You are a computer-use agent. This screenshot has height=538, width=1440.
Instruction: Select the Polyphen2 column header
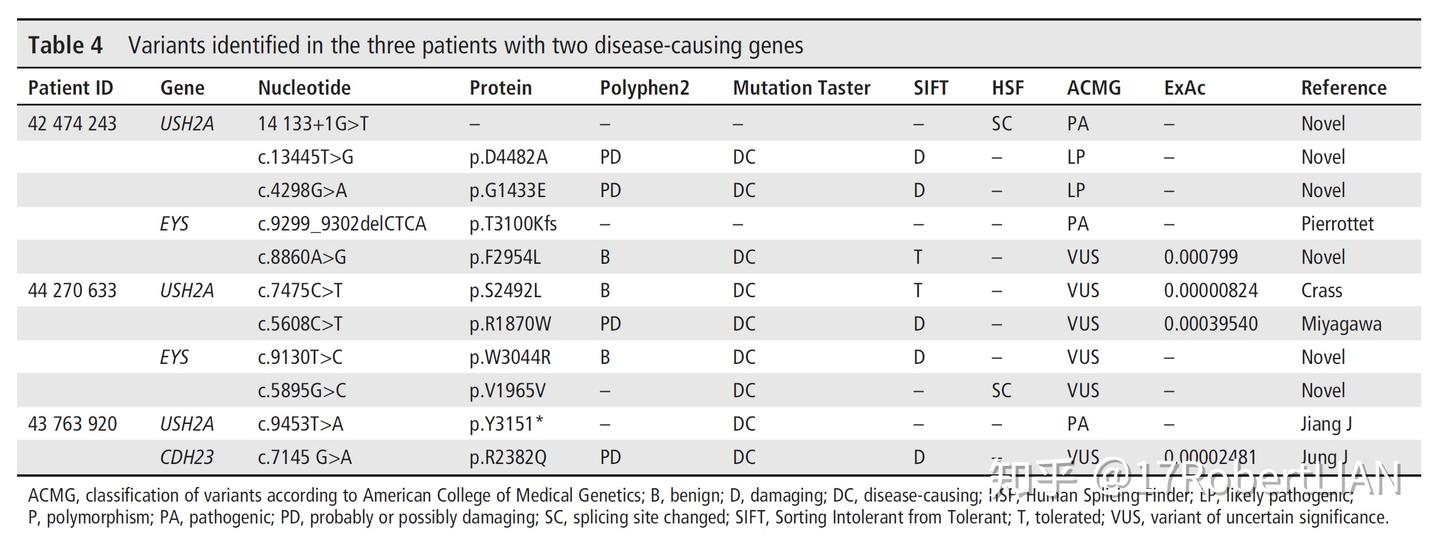(x=644, y=88)
